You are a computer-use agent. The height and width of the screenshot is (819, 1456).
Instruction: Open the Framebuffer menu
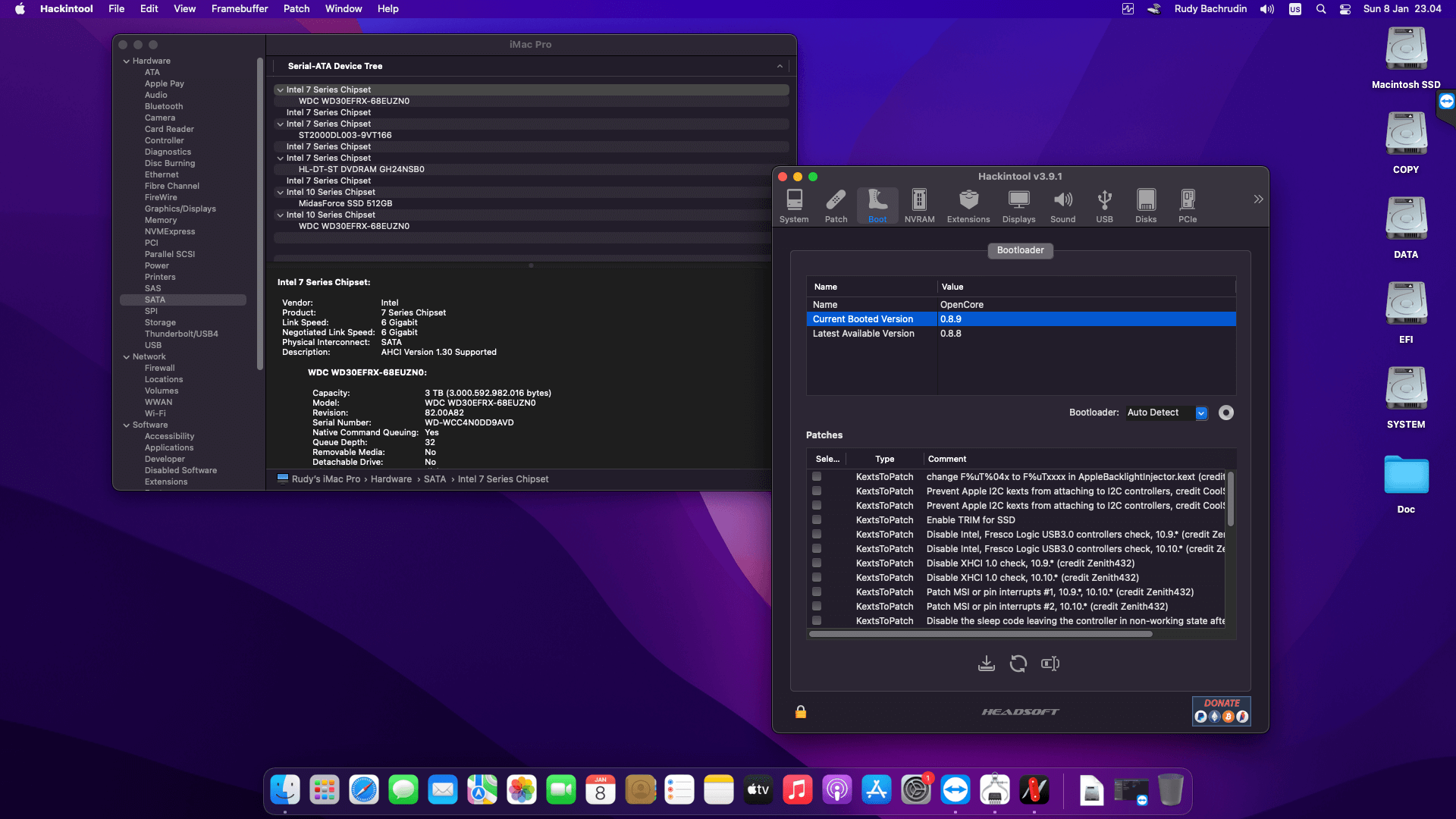[240, 9]
